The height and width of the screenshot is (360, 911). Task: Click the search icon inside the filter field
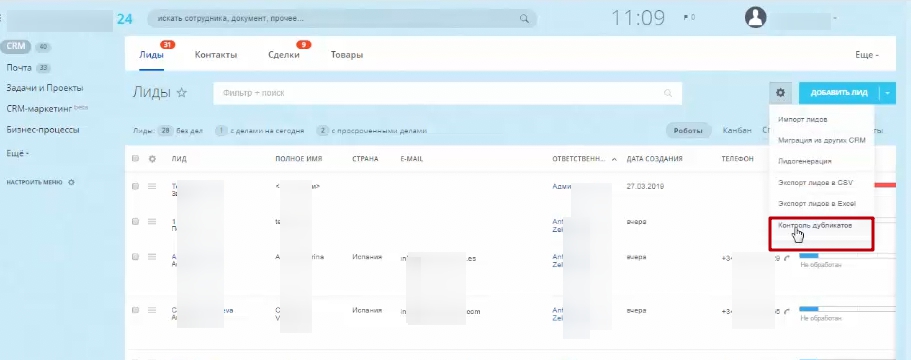click(668, 93)
